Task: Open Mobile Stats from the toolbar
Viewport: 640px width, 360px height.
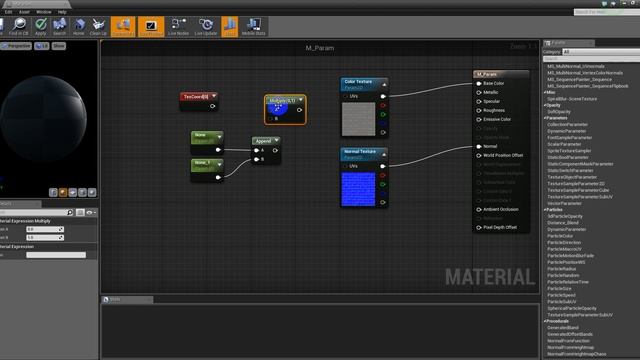Action: pyautogui.click(x=253, y=27)
